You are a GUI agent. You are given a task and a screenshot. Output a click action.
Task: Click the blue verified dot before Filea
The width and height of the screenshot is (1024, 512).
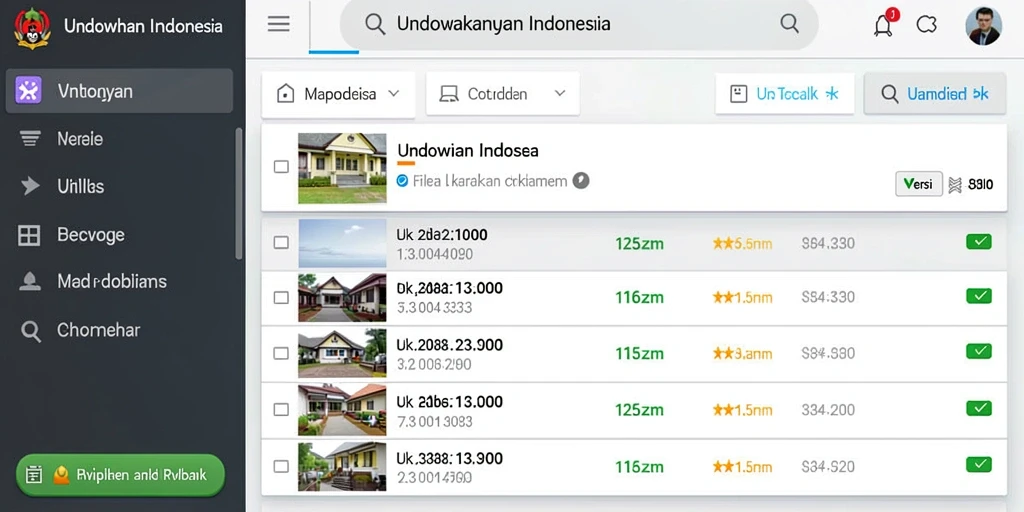pos(402,181)
